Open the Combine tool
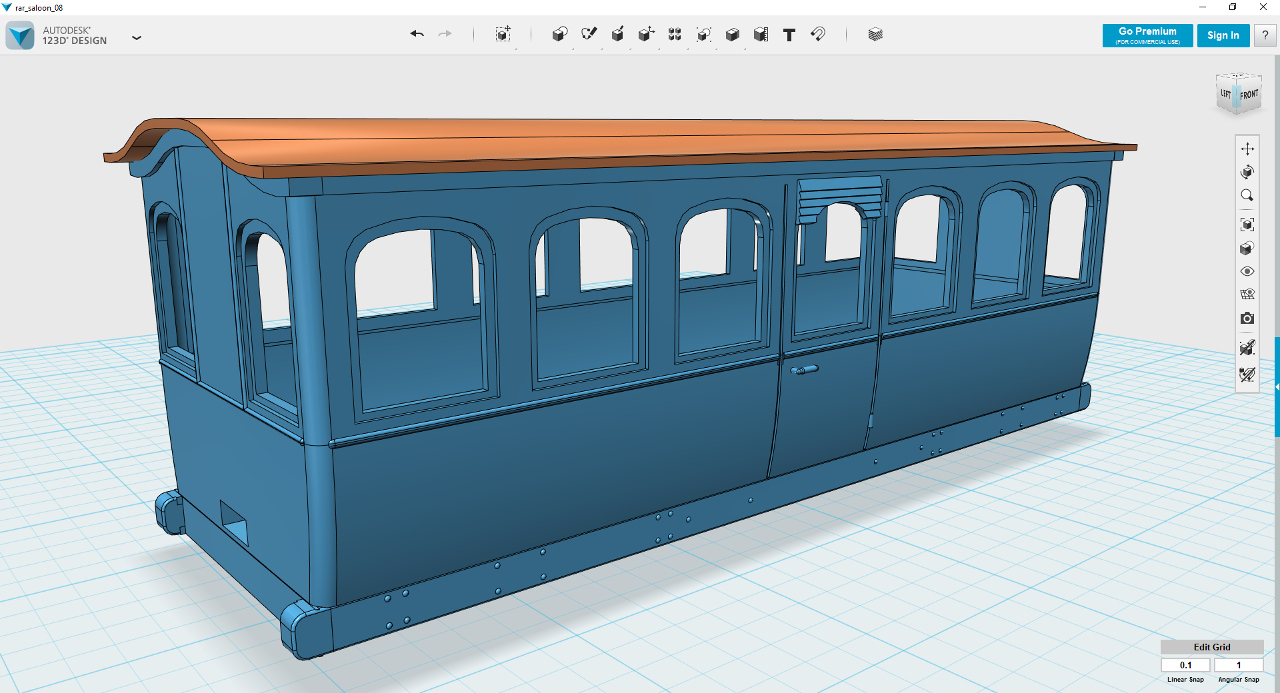Screen dimensions: 1280x693 tap(732, 34)
